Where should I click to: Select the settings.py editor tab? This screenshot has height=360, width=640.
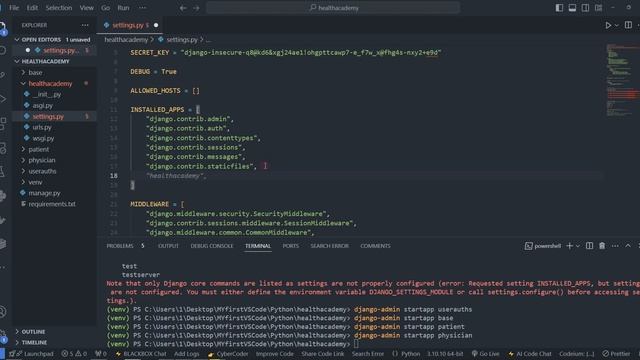[130, 25]
